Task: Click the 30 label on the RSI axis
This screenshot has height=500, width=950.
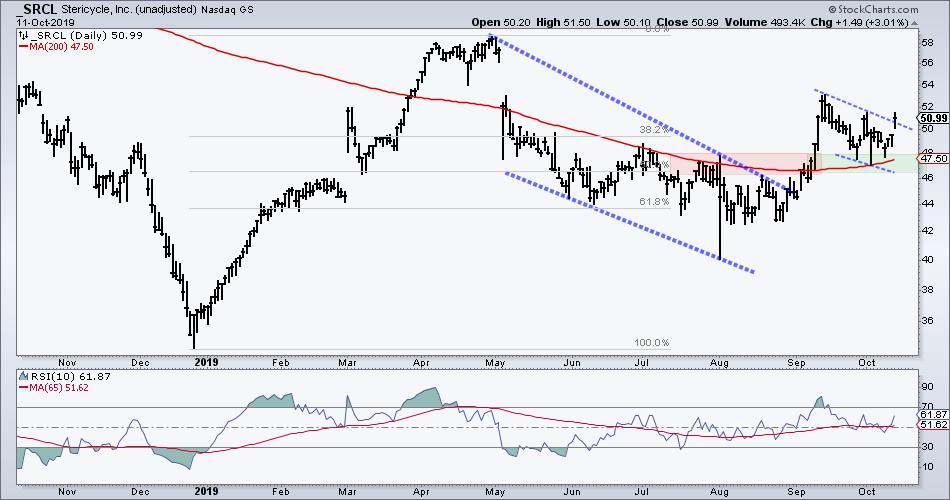Action: (927, 447)
